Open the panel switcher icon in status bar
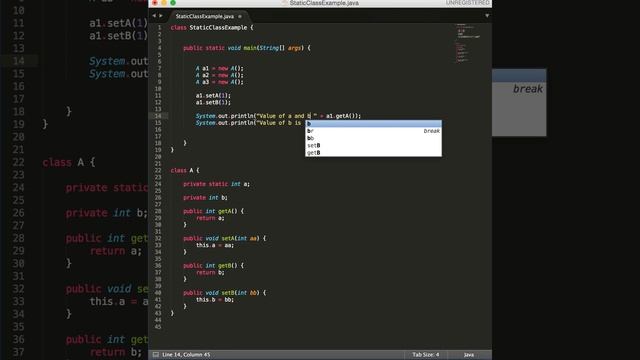The height and width of the screenshot is (360, 640). 156,355
